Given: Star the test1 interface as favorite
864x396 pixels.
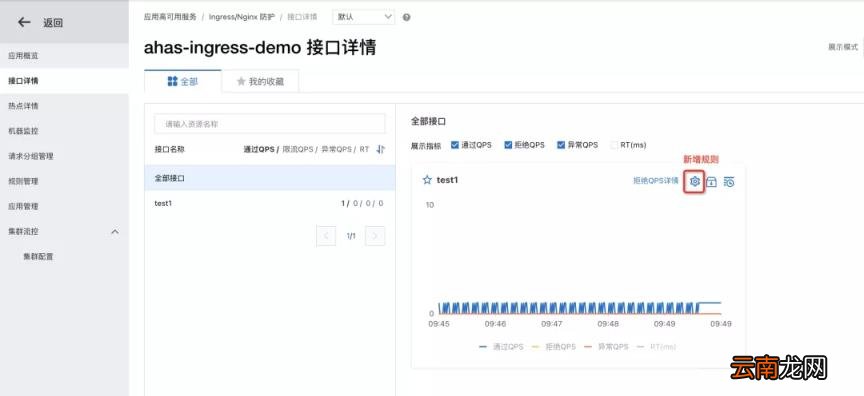Looking at the screenshot, I should point(426,180).
